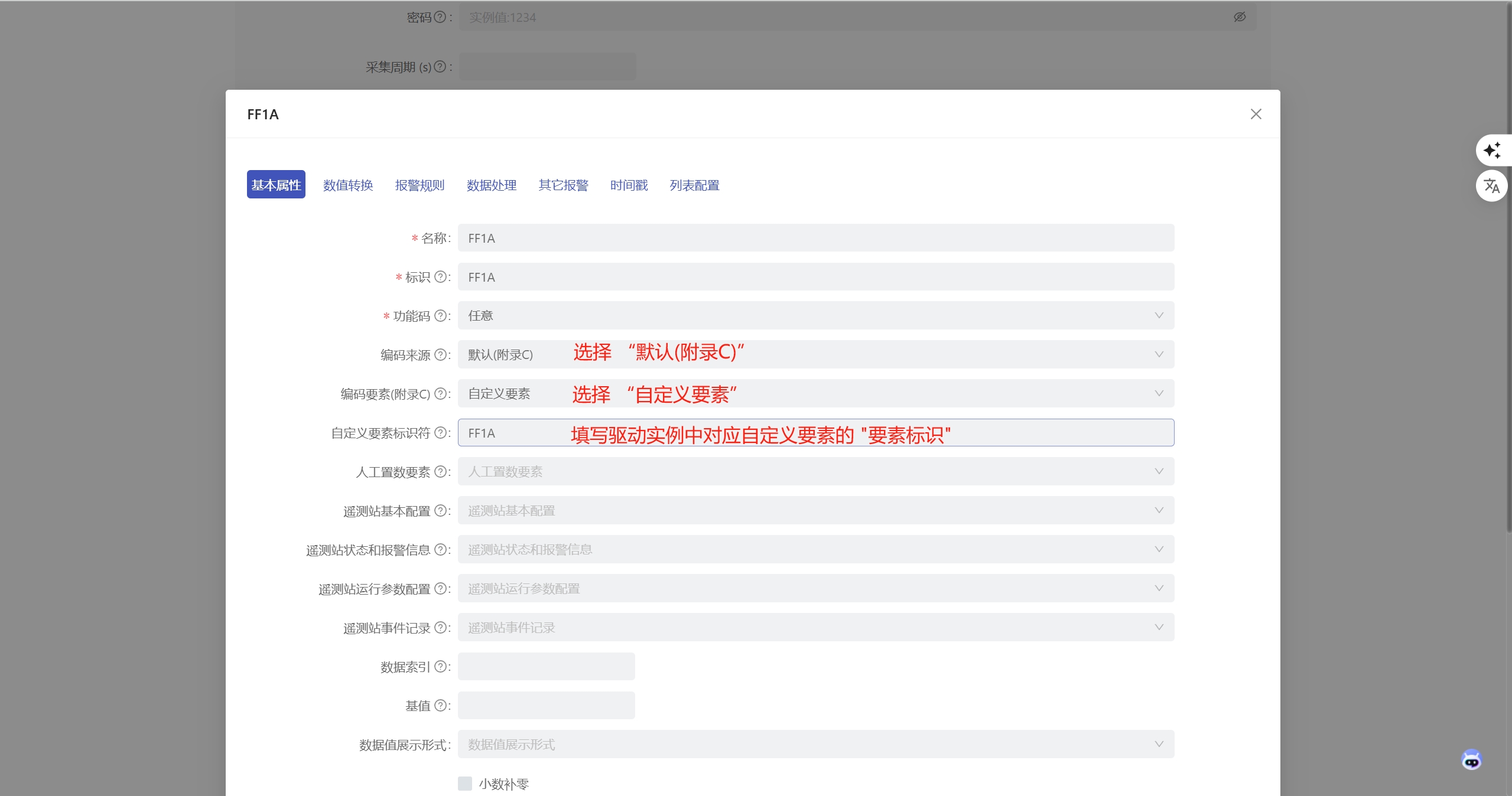The width and height of the screenshot is (1512, 796).
Task: Click help icon next to 编码要素(附录C)
Action: tap(440, 394)
